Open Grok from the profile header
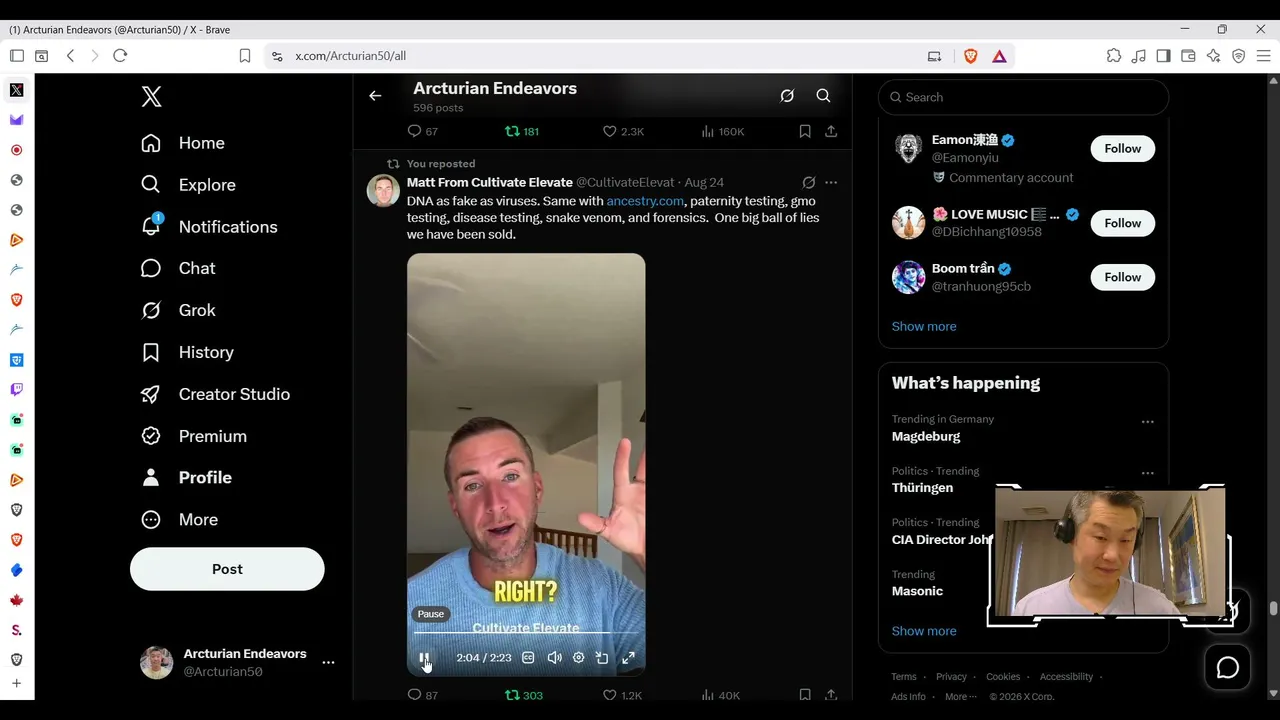 787,96
